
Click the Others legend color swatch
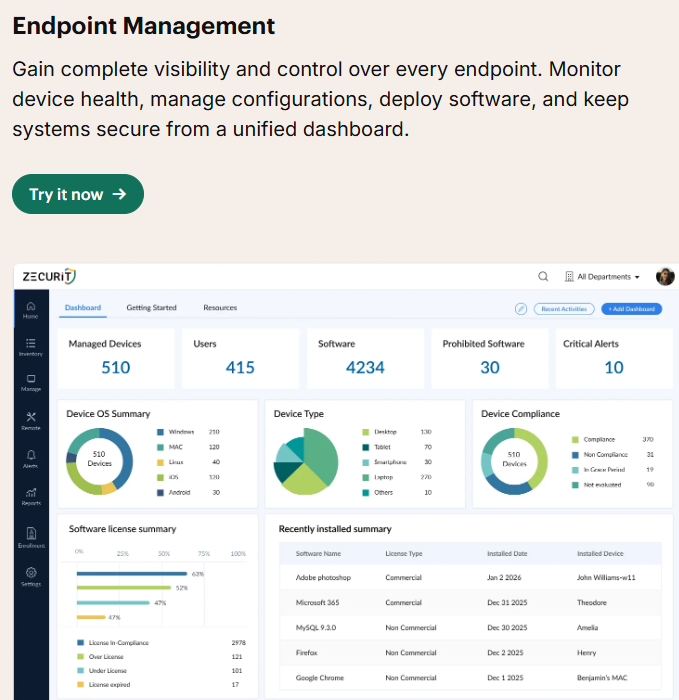(366, 493)
